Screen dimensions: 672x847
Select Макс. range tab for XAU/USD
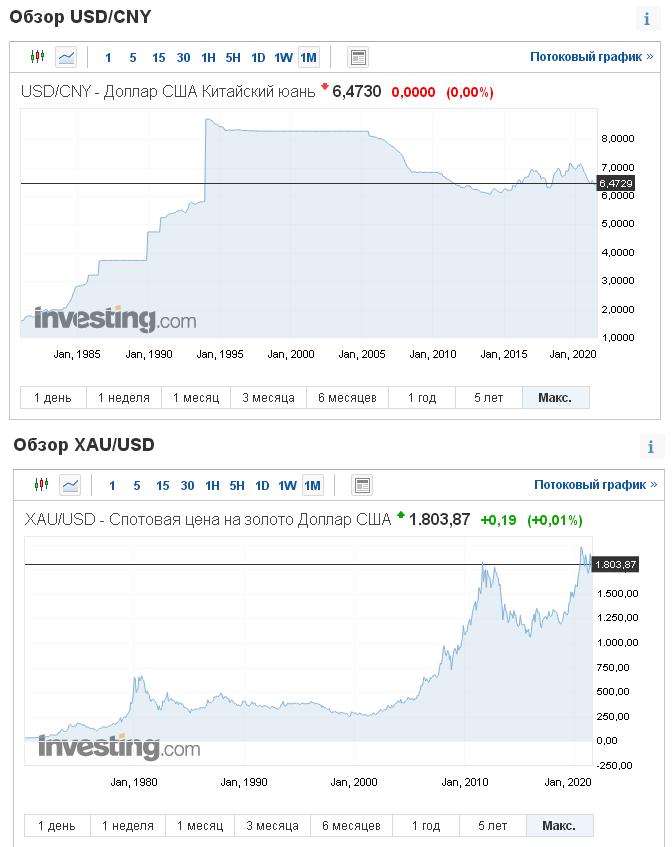(559, 825)
